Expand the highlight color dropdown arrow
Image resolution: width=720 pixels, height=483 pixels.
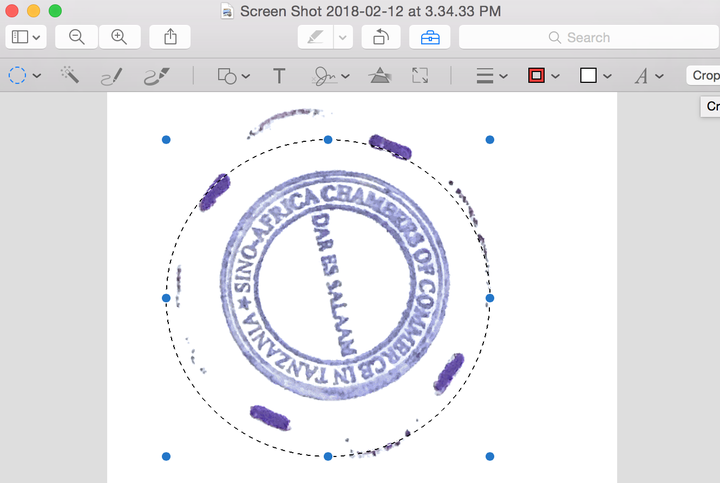coord(343,37)
